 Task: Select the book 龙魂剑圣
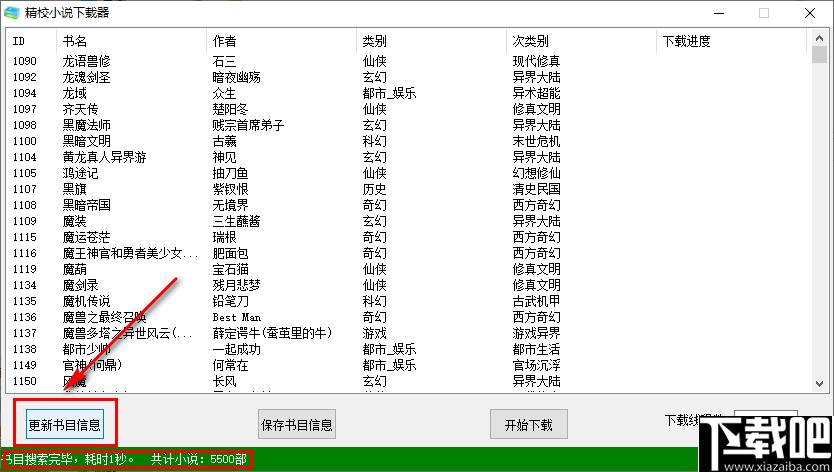(x=86, y=77)
